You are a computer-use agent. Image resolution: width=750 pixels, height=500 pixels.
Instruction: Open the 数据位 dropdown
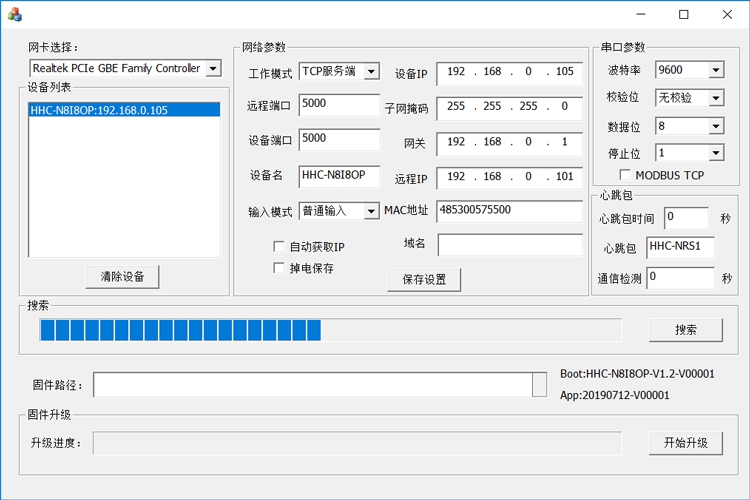click(715, 127)
